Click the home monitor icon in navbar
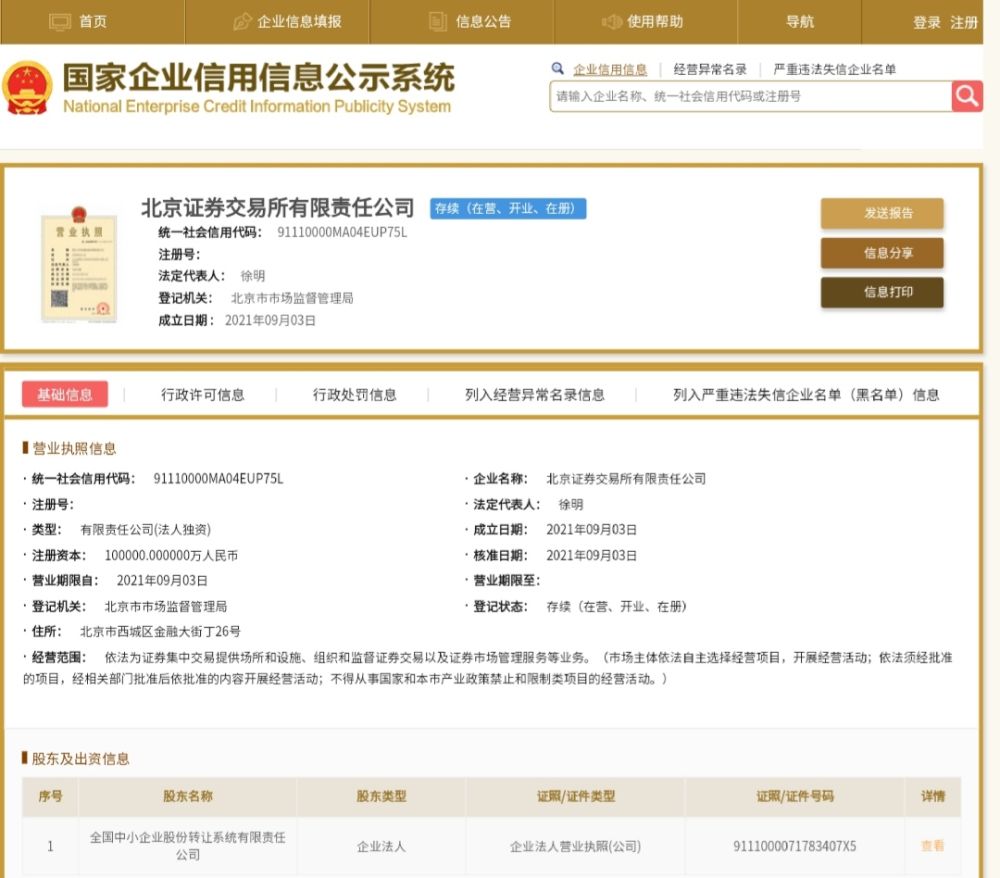This screenshot has width=1000, height=878. coord(61,21)
